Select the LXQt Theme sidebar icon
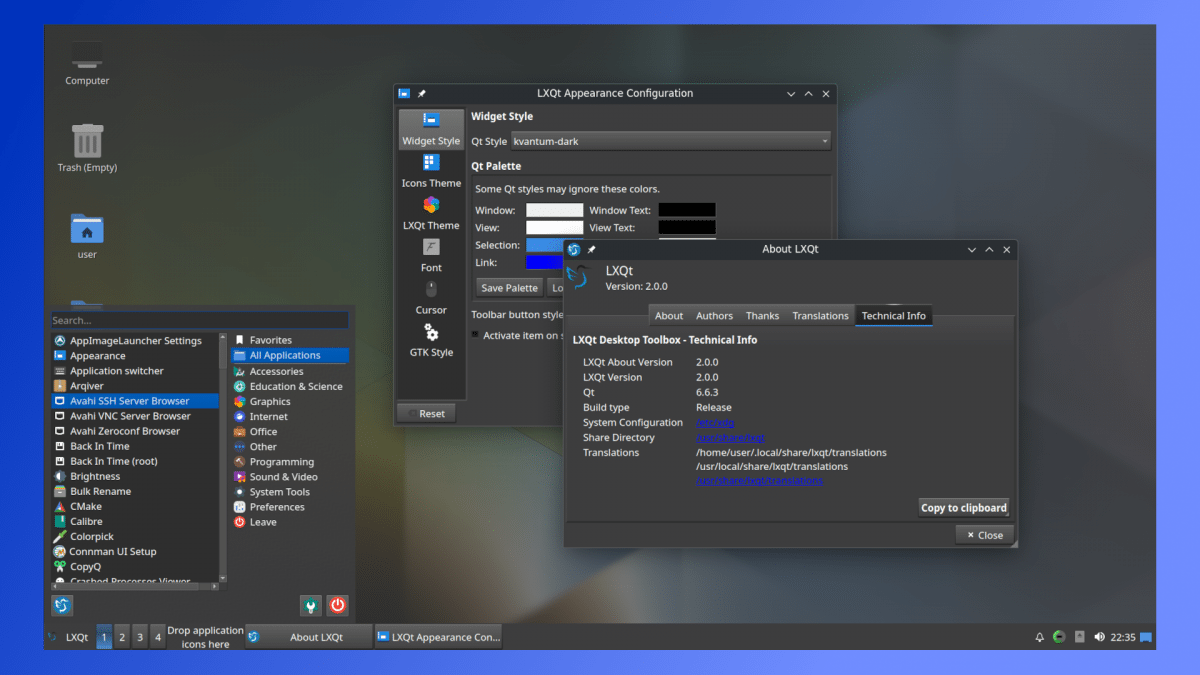The image size is (1200, 675). [x=431, y=213]
